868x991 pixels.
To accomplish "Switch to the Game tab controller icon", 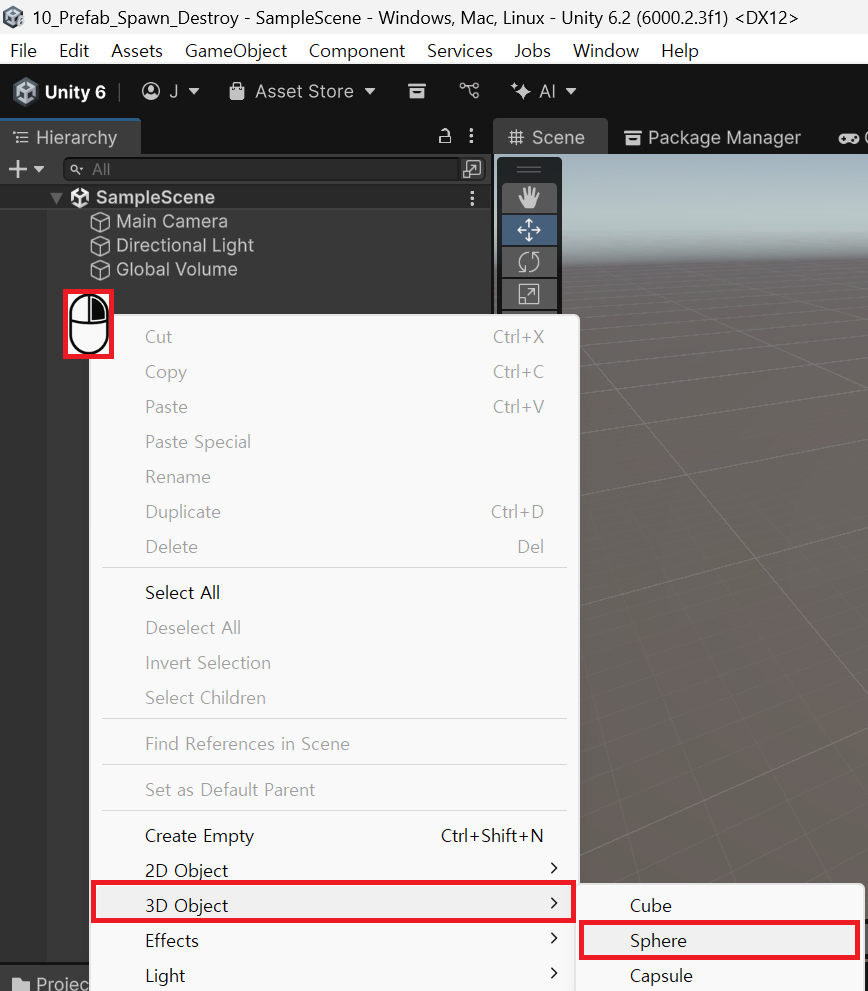I will (849, 138).
